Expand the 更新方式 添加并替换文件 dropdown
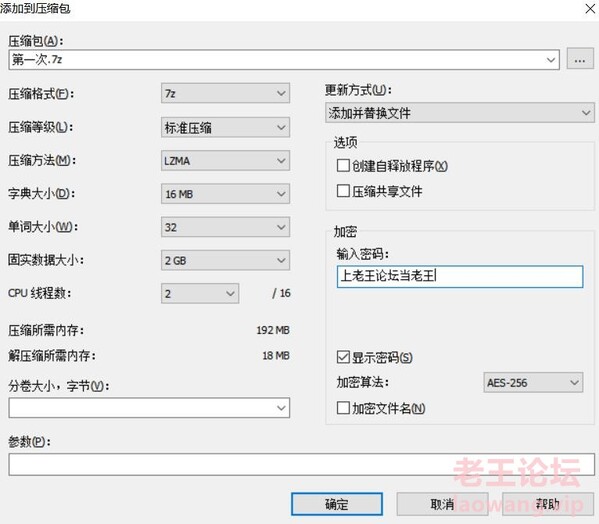 (460, 113)
